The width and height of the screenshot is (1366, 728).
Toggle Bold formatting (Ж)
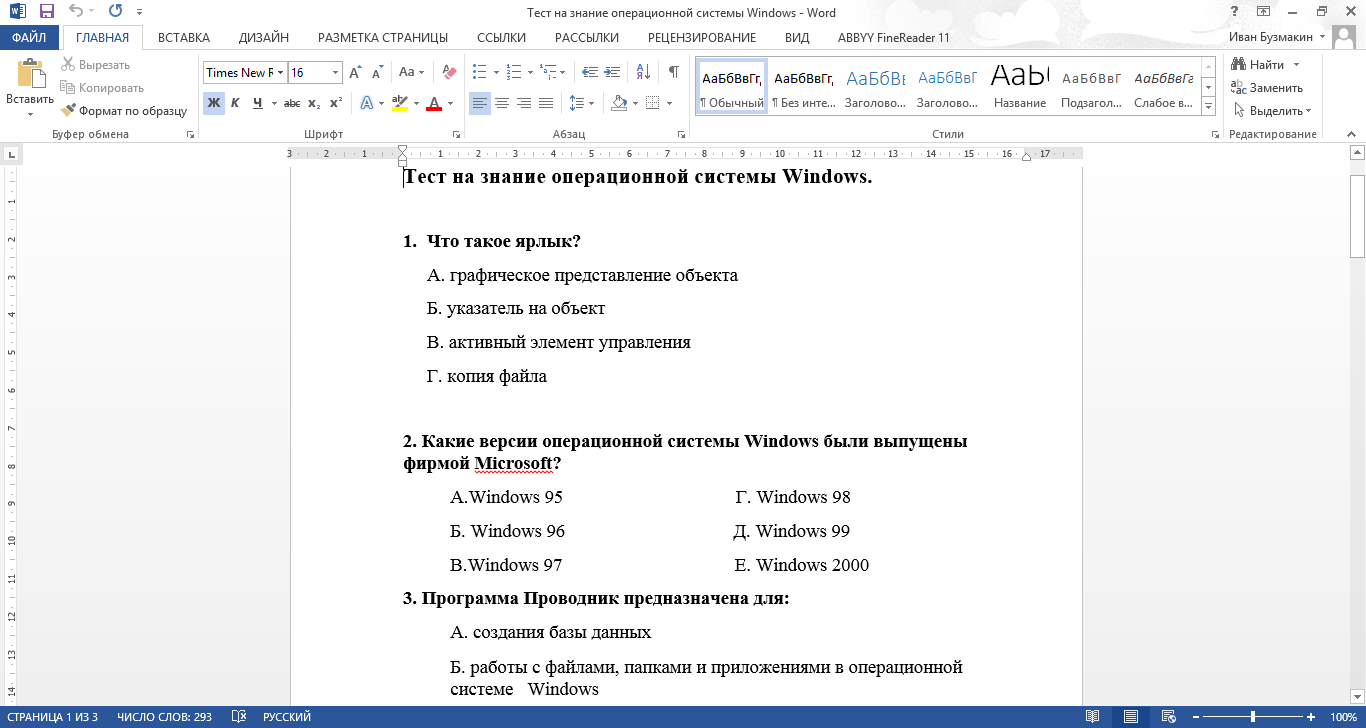pos(213,103)
